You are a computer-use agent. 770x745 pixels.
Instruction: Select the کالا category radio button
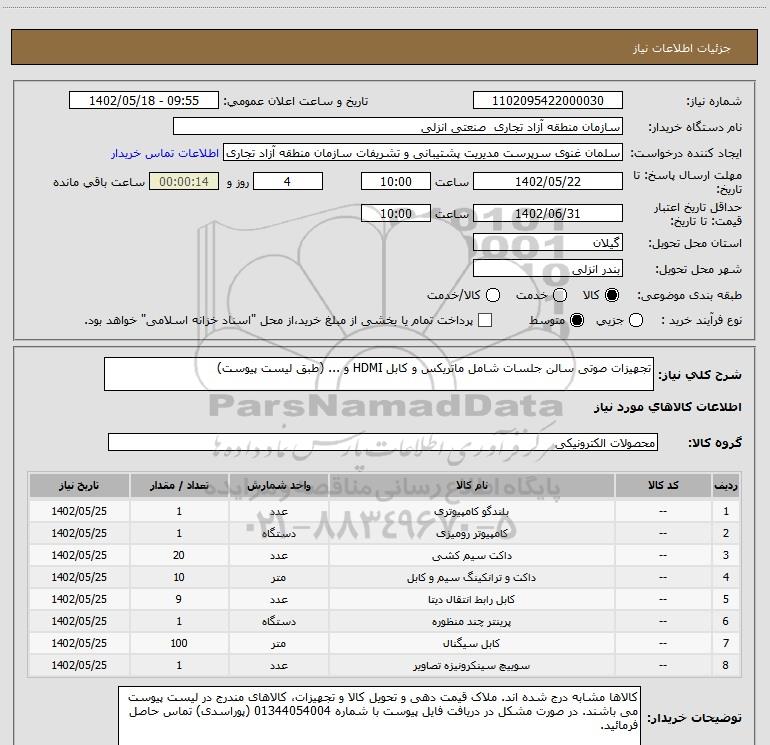click(612, 295)
